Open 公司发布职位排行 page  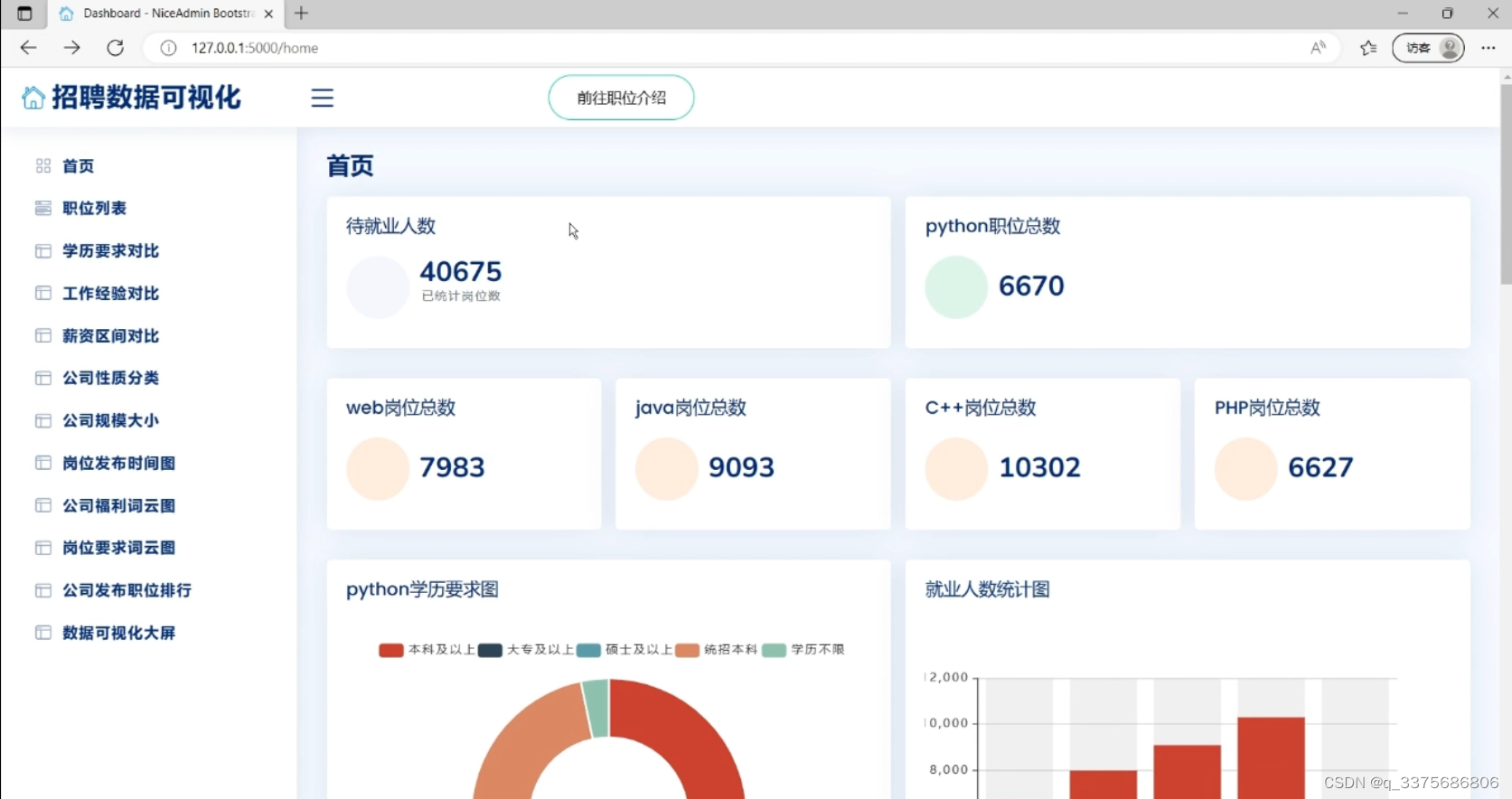pos(127,590)
